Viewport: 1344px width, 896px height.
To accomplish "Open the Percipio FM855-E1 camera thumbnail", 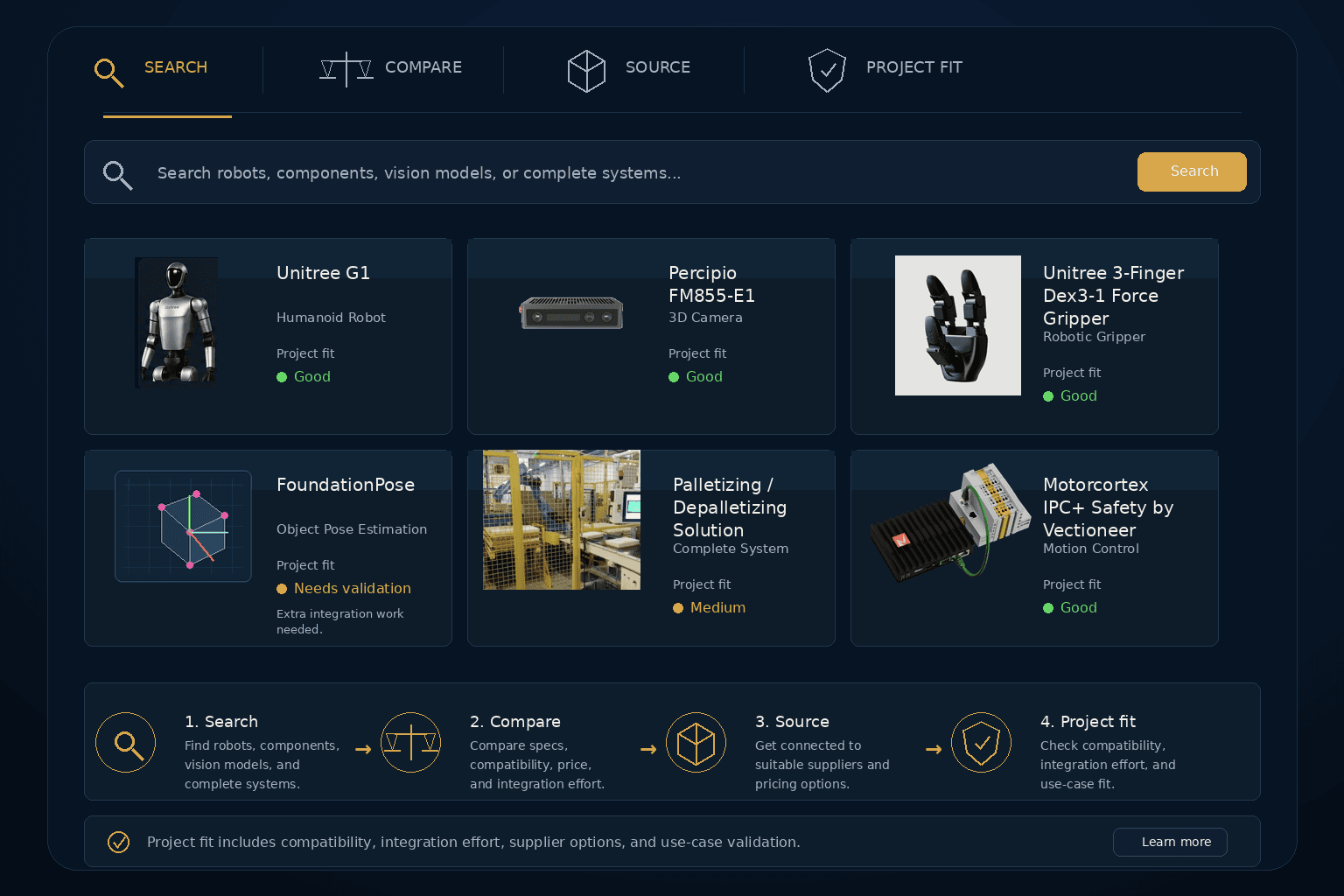I will click(571, 313).
